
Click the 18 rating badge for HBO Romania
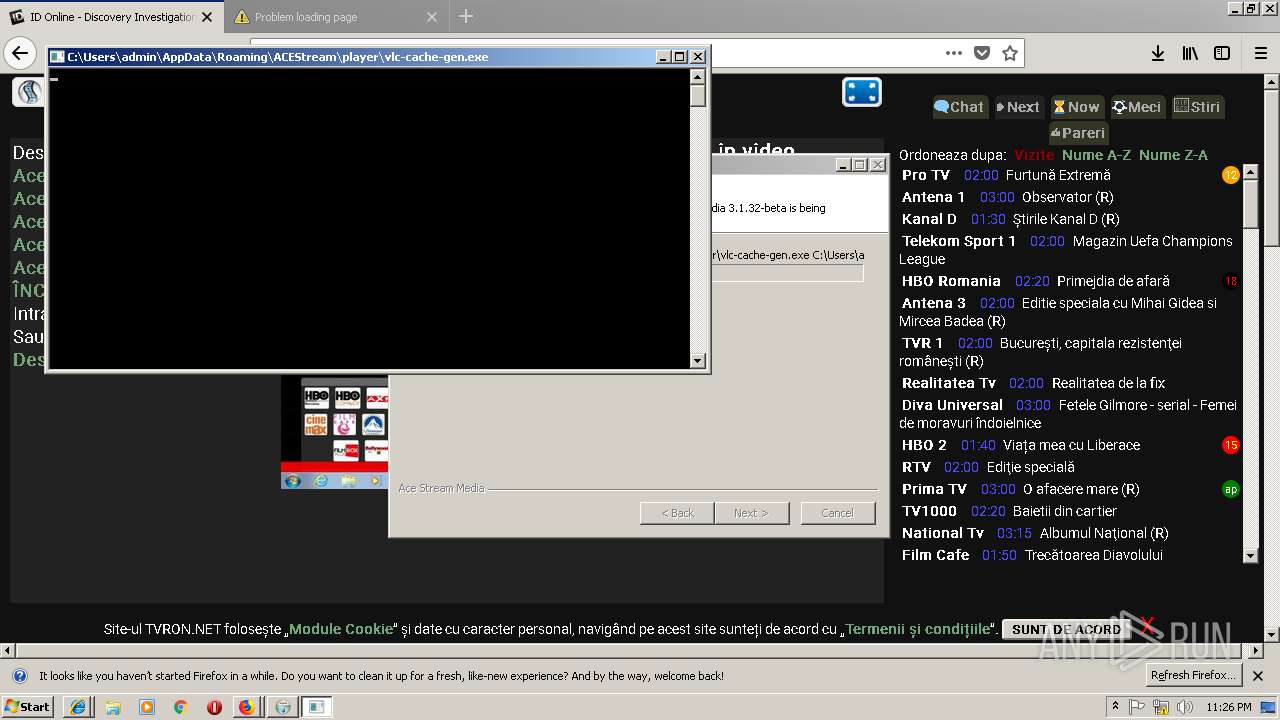pos(1231,281)
